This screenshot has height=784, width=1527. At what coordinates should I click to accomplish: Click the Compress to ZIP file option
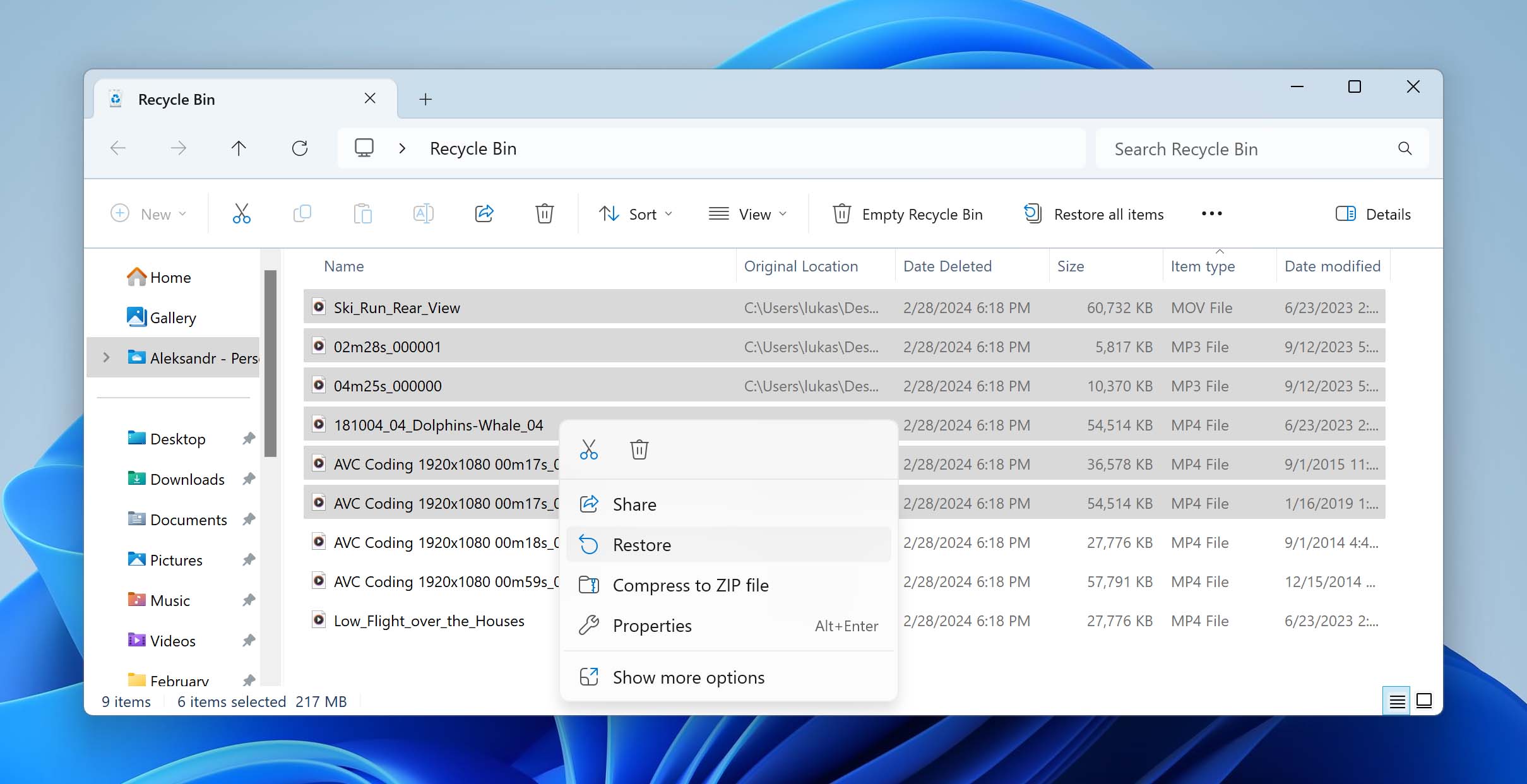click(690, 584)
